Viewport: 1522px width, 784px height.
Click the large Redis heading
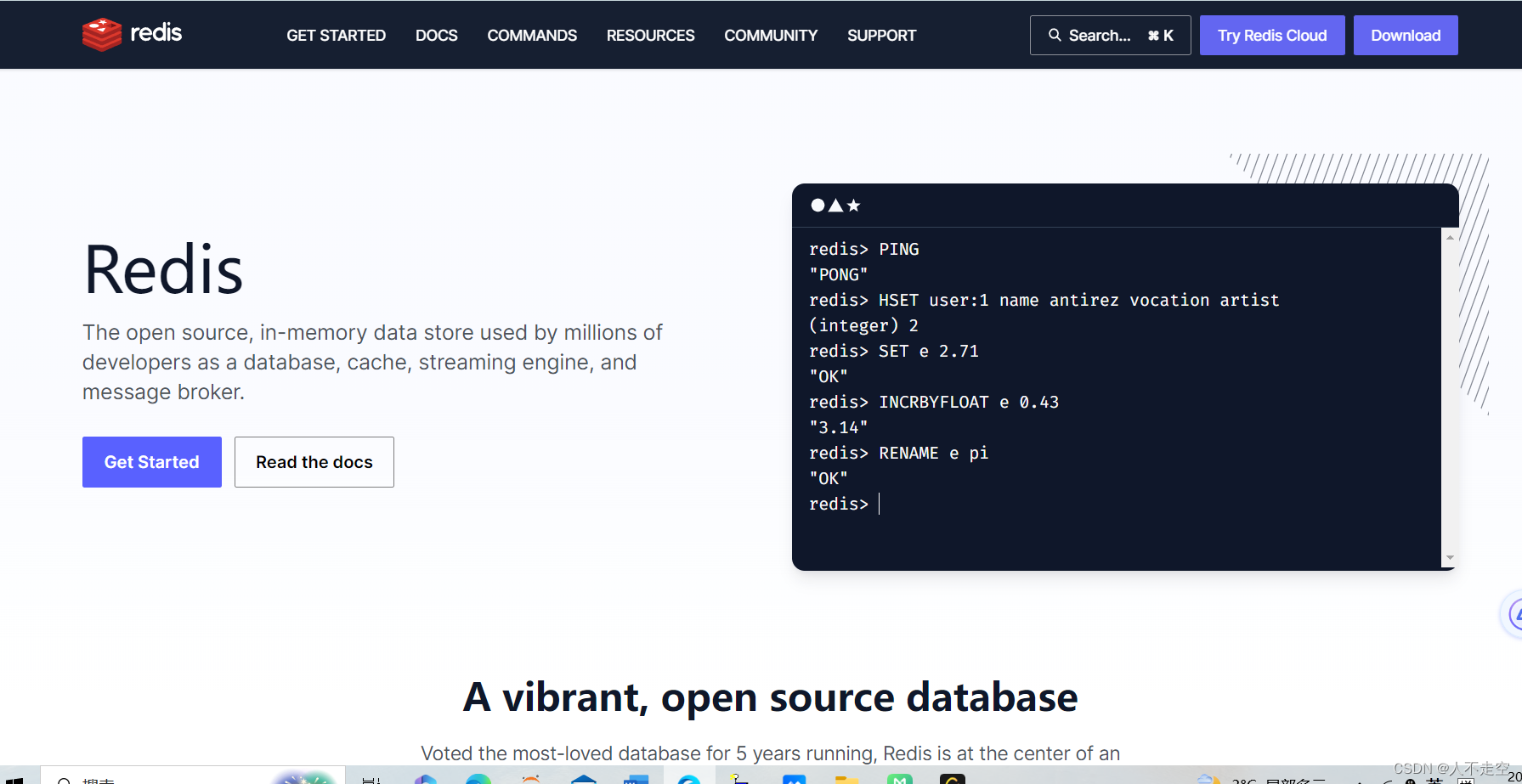pos(163,270)
